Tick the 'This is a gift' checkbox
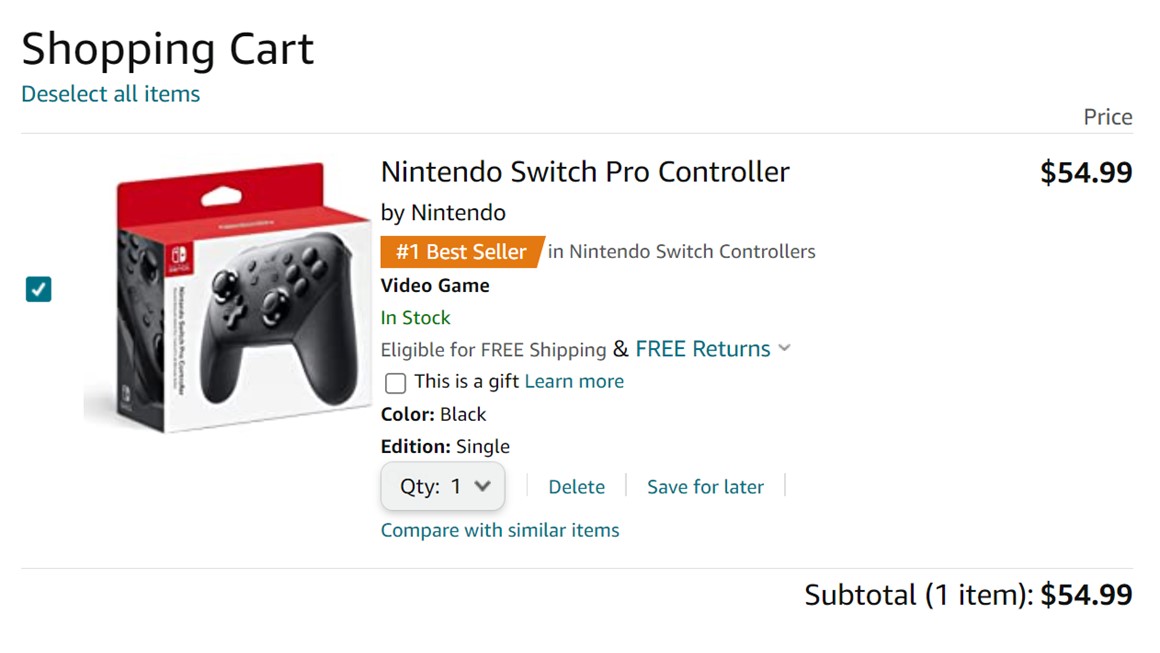1160x653 pixels. (396, 383)
